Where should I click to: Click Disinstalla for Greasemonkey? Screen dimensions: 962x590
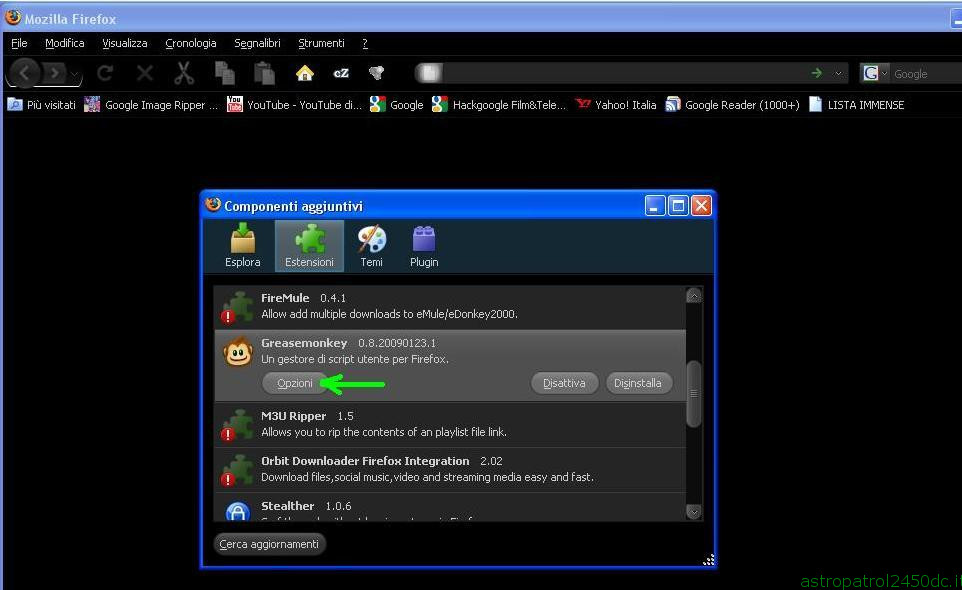pos(637,383)
